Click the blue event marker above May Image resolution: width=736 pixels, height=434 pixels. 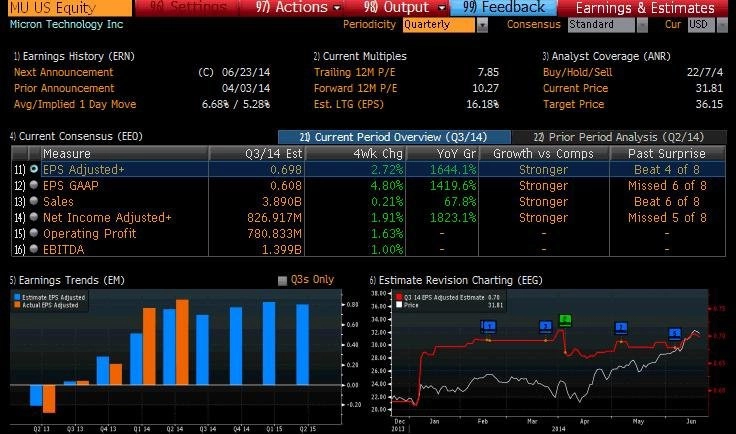[x=621, y=327]
